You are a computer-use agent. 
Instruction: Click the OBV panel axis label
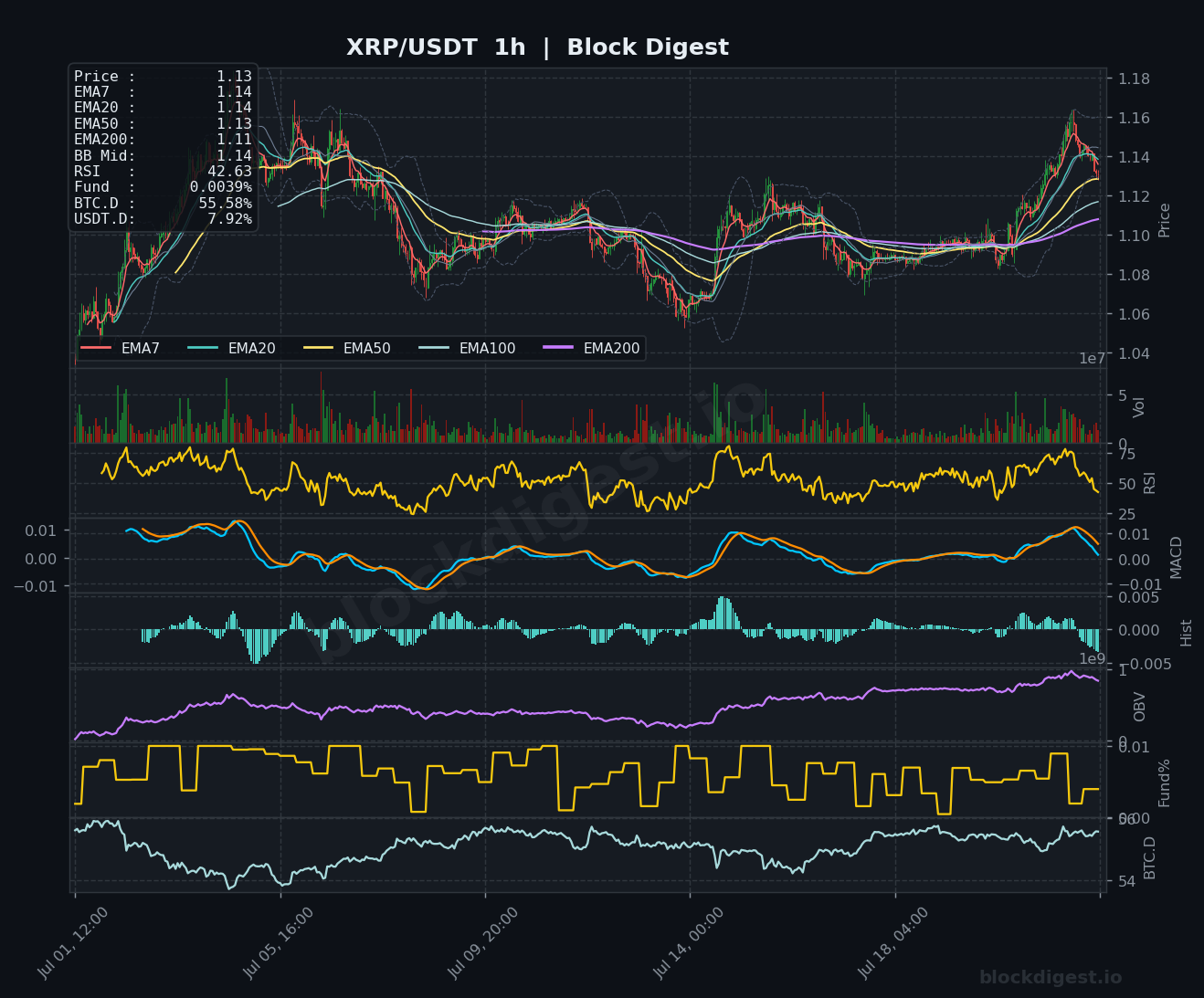click(x=1140, y=707)
